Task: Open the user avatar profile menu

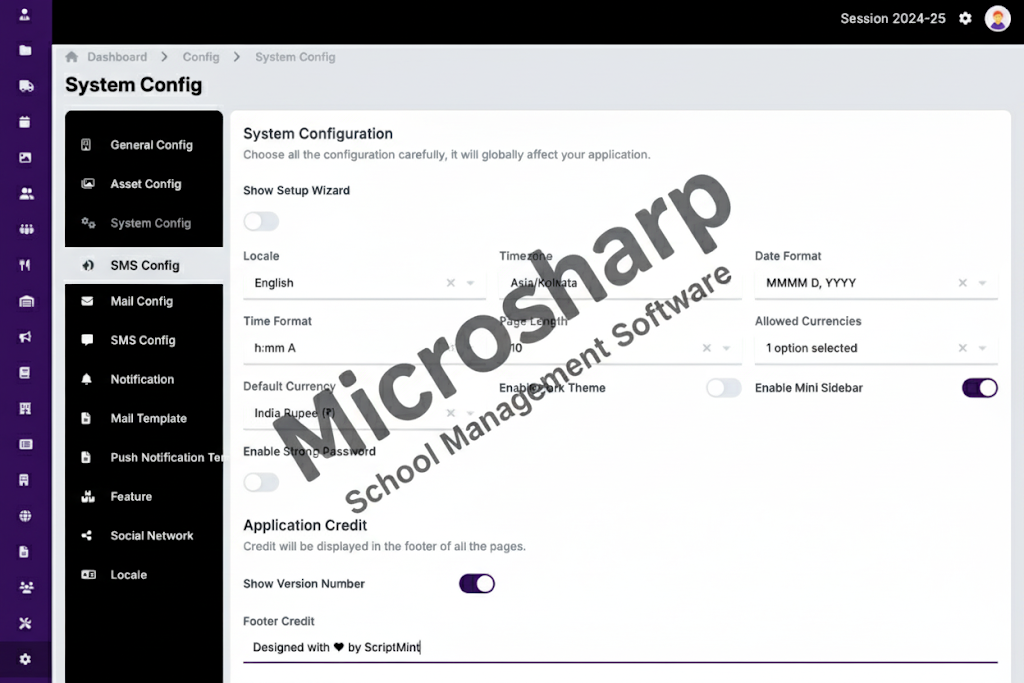Action: coord(997,19)
